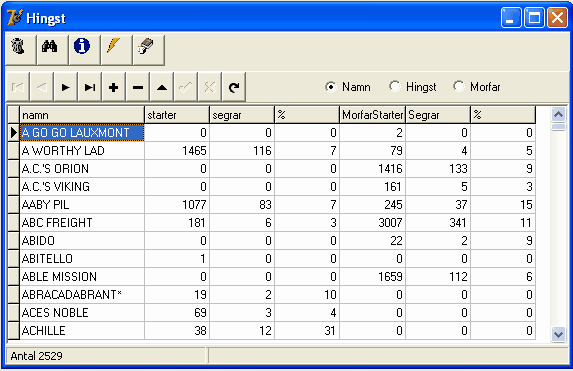This screenshot has height=371, width=573.
Task: Edit record with the up triangle button
Action: (162, 87)
